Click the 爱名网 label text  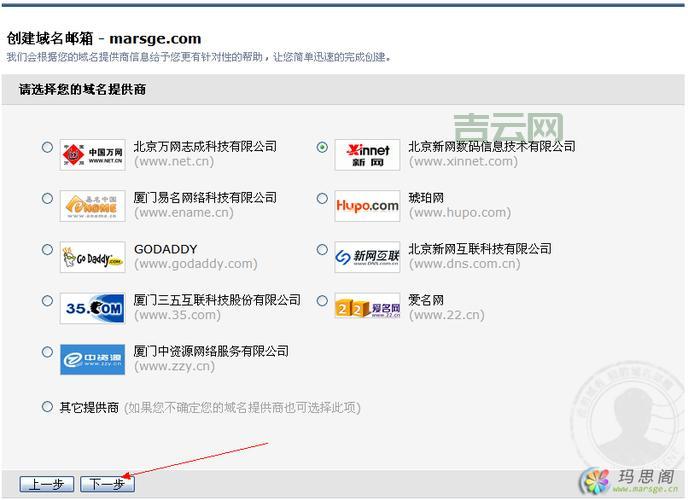tap(426, 300)
